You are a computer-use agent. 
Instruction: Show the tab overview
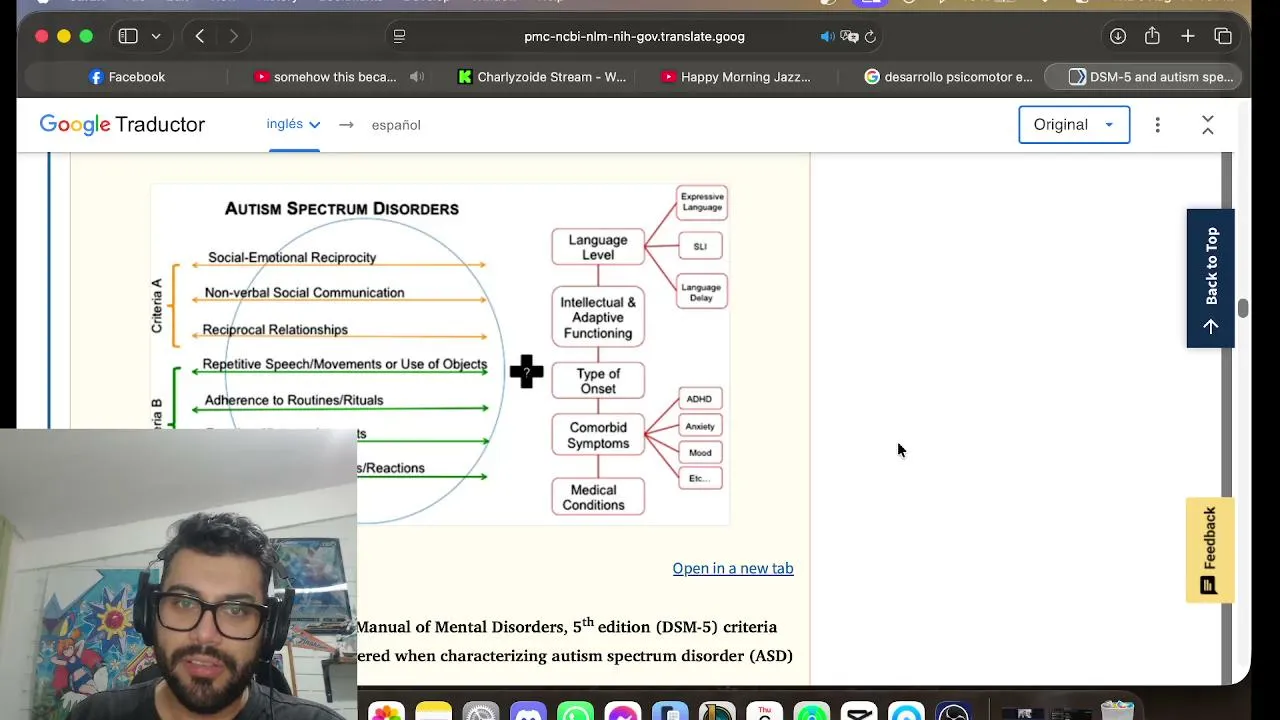[1223, 36]
